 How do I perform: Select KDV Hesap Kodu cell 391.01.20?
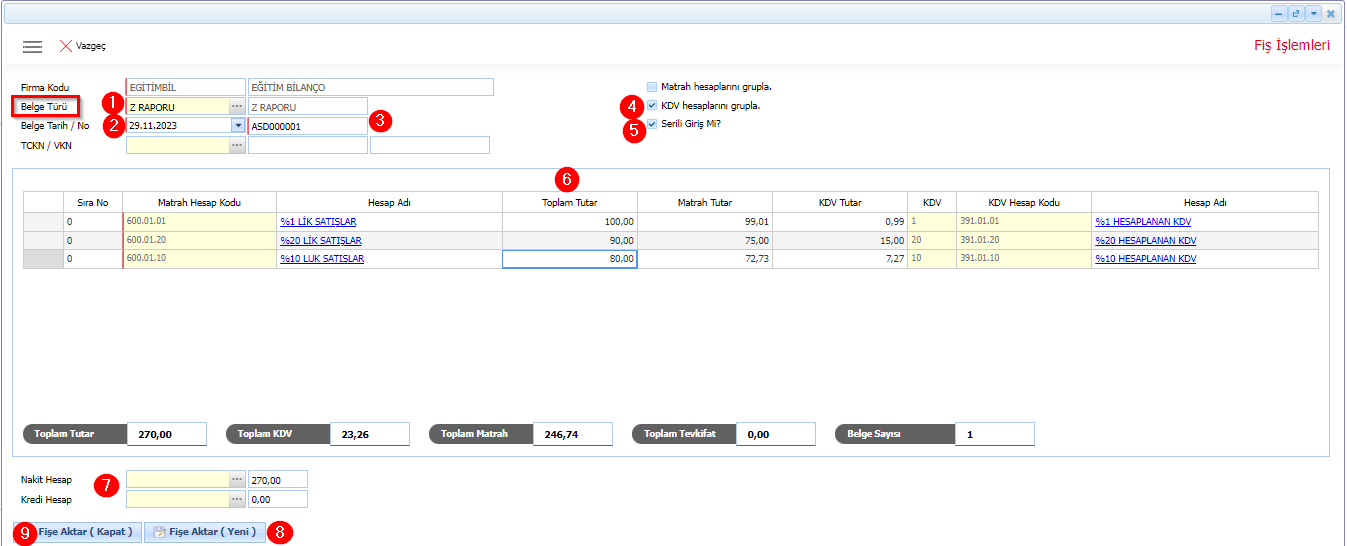click(x=1024, y=241)
